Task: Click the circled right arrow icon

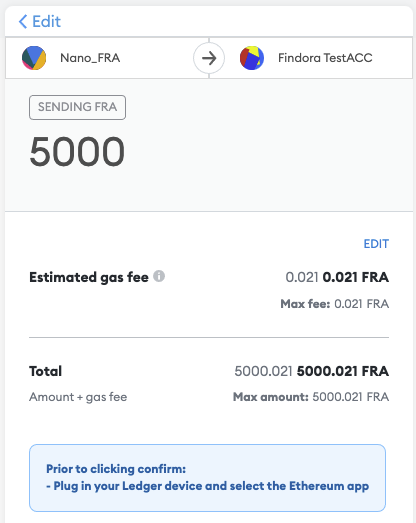Action: (209, 58)
